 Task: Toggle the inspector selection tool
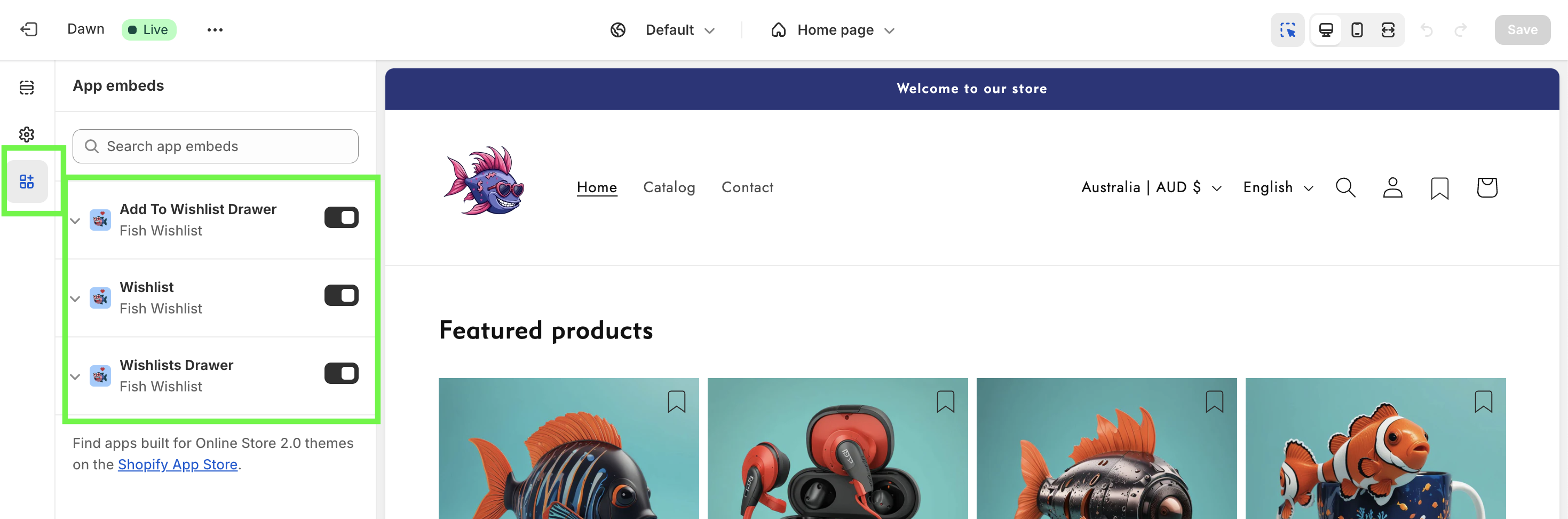click(1287, 30)
